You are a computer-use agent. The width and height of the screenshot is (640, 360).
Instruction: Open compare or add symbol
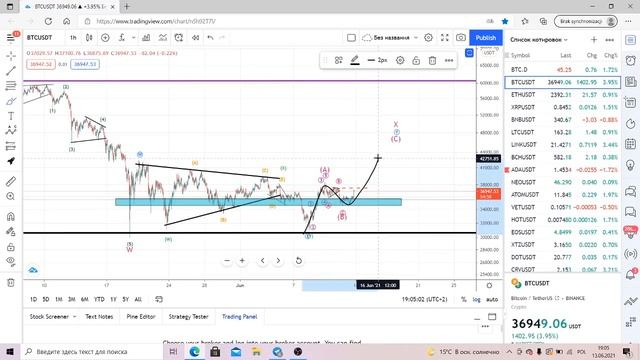tap(105, 38)
